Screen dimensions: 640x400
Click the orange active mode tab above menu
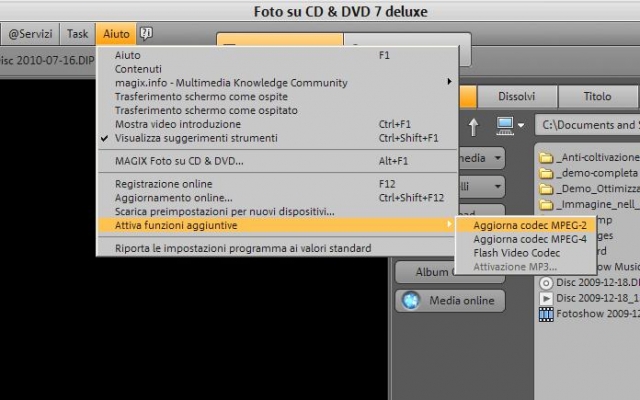[280, 40]
